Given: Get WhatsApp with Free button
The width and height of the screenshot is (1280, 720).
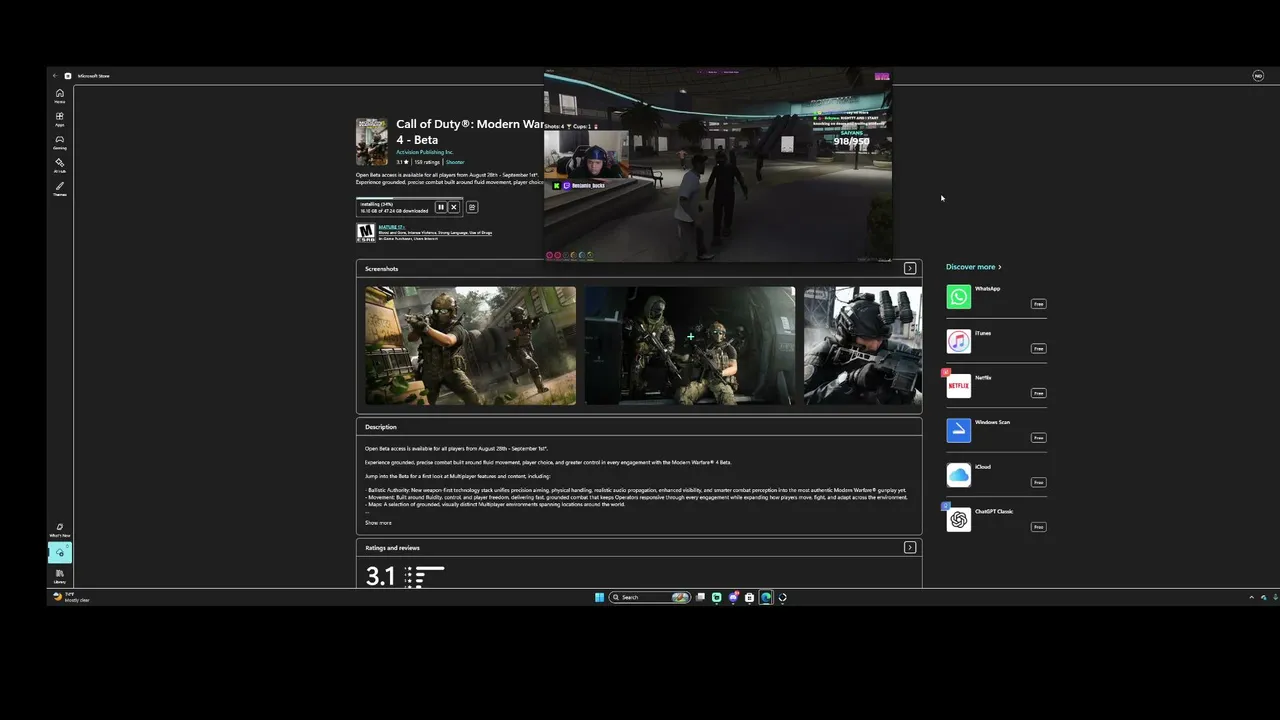Looking at the screenshot, I should pyautogui.click(x=1039, y=304).
